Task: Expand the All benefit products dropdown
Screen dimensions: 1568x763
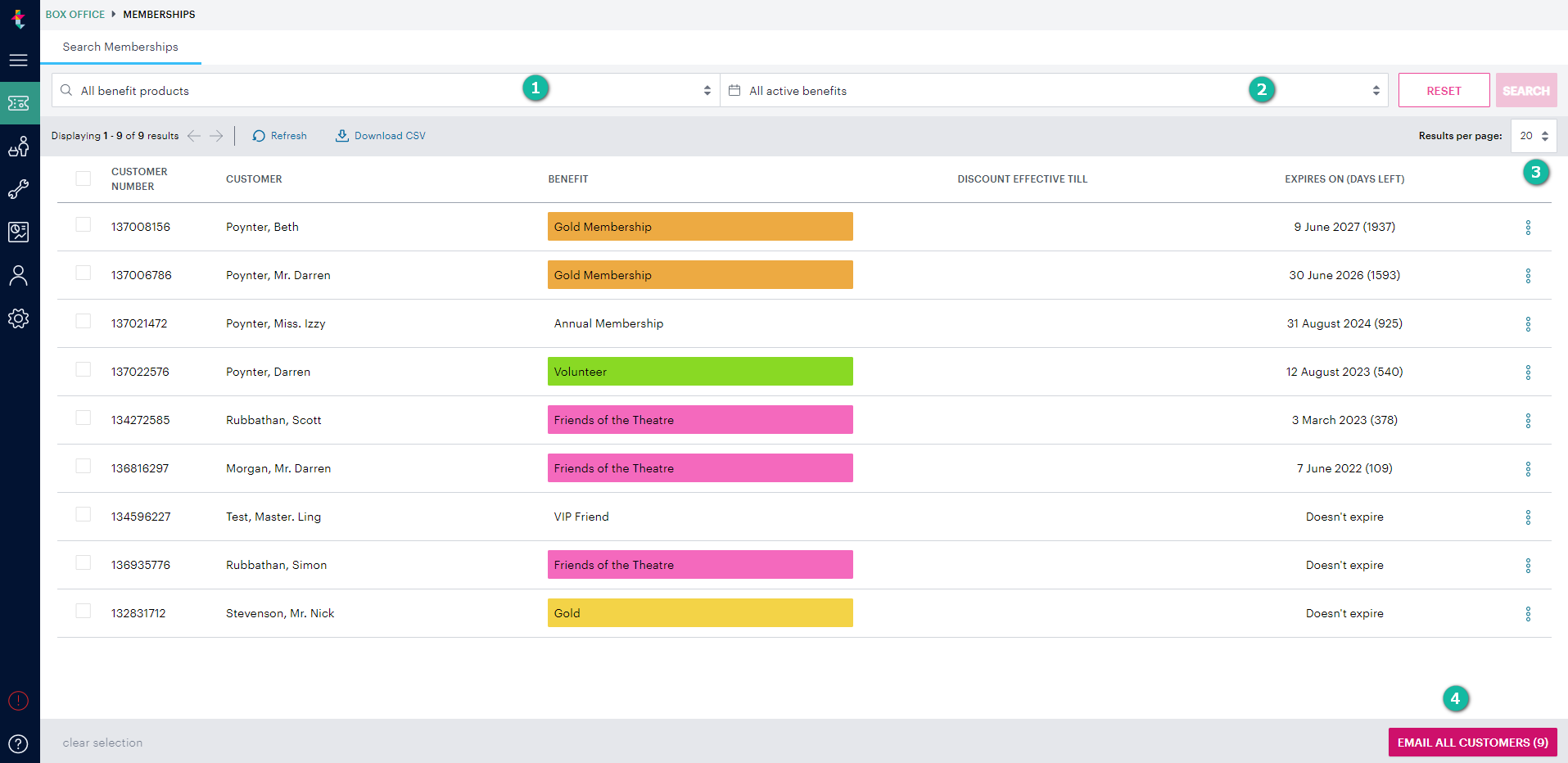Action: coord(386,90)
